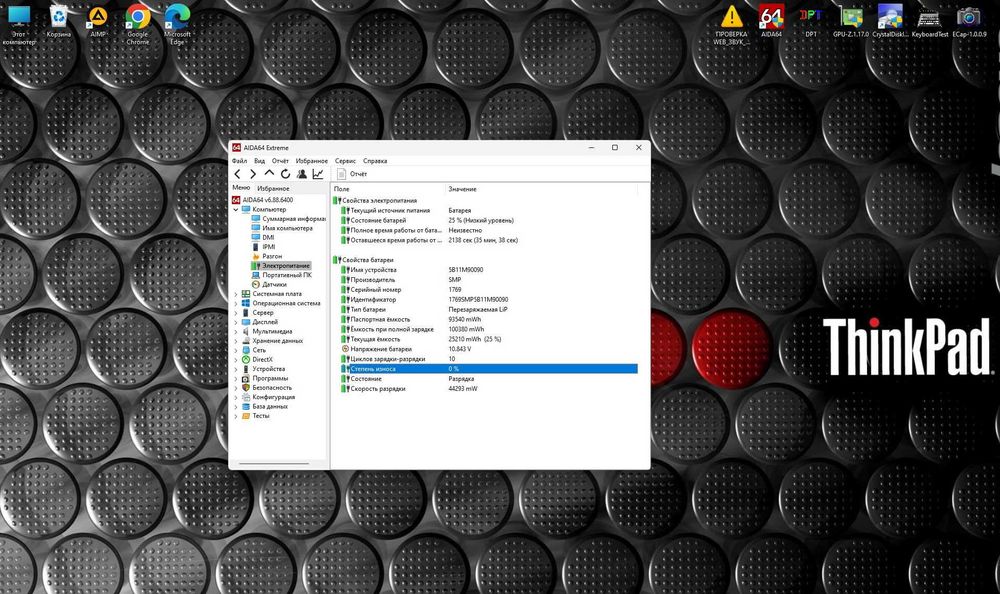Open Google Chrome desktop icon
The width and height of the screenshot is (1000, 594).
(x=138, y=25)
